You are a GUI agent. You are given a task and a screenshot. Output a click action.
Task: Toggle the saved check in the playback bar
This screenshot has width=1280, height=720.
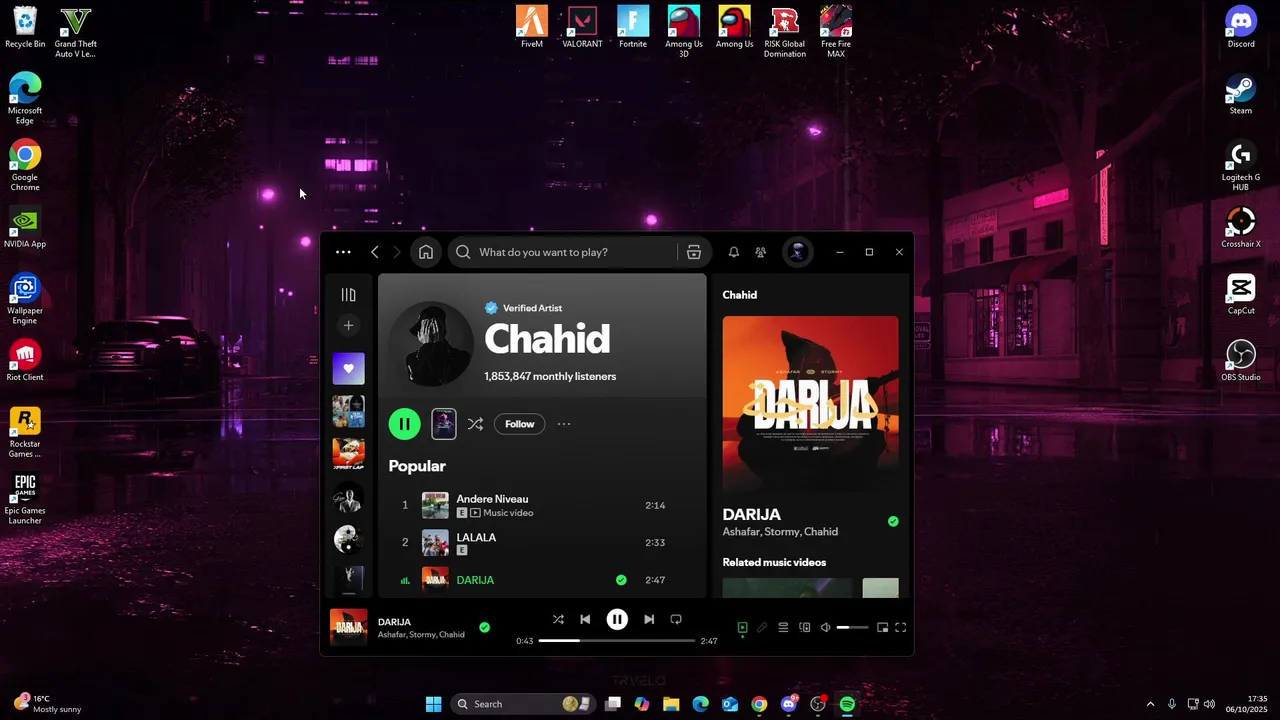click(x=484, y=627)
